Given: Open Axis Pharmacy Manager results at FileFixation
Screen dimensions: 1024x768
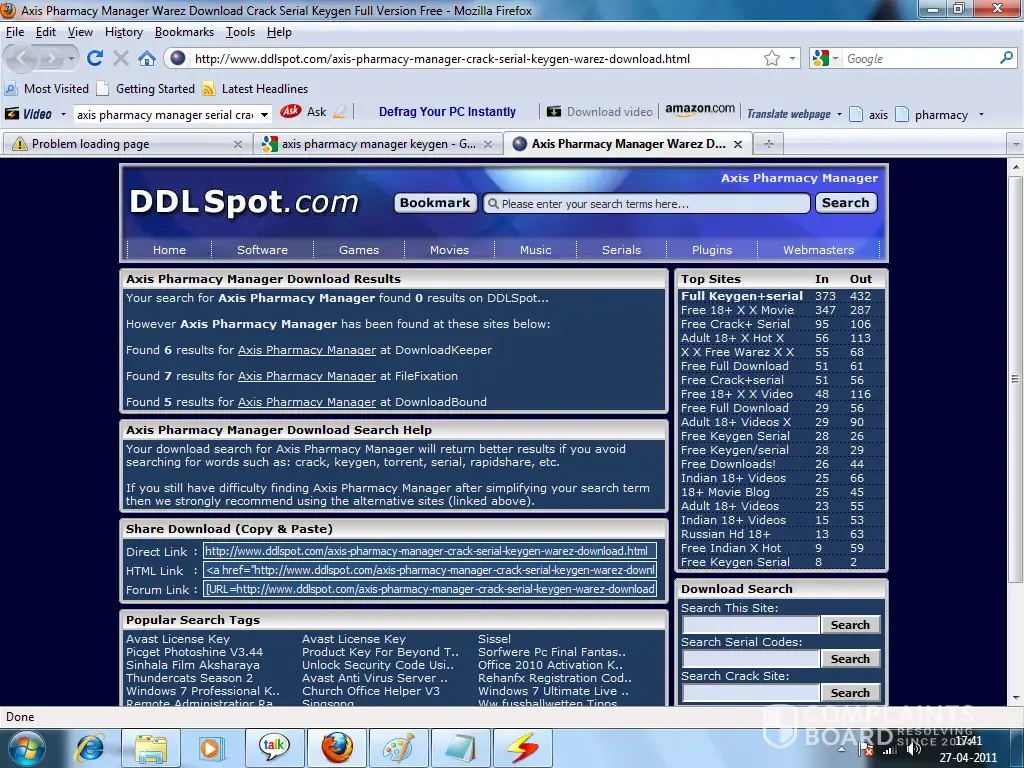Looking at the screenshot, I should click(307, 376).
